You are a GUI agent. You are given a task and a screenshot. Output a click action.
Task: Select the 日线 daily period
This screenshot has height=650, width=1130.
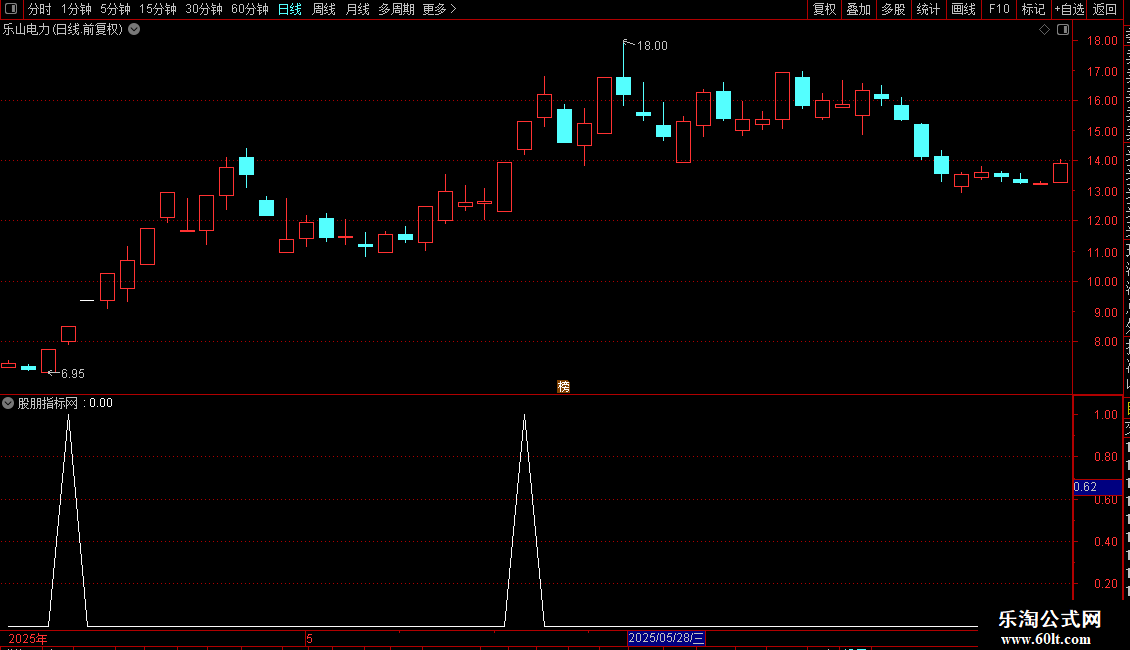[x=290, y=9]
